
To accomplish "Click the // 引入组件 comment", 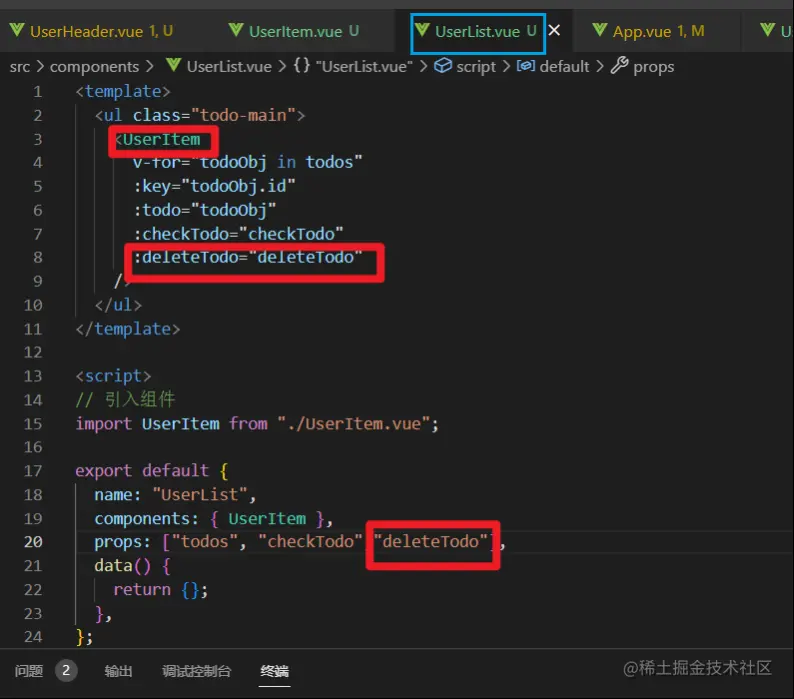I will (x=125, y=400).
